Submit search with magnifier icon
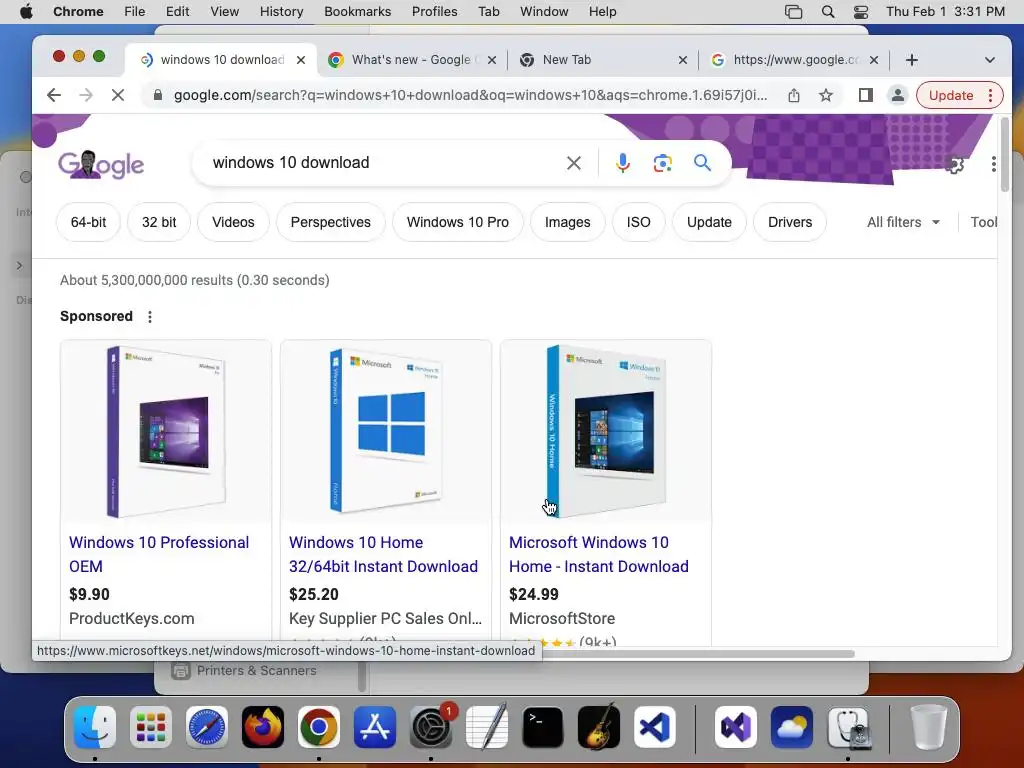Image resolution: width=1024 pixels, height=768 pixels. [702, 163]
